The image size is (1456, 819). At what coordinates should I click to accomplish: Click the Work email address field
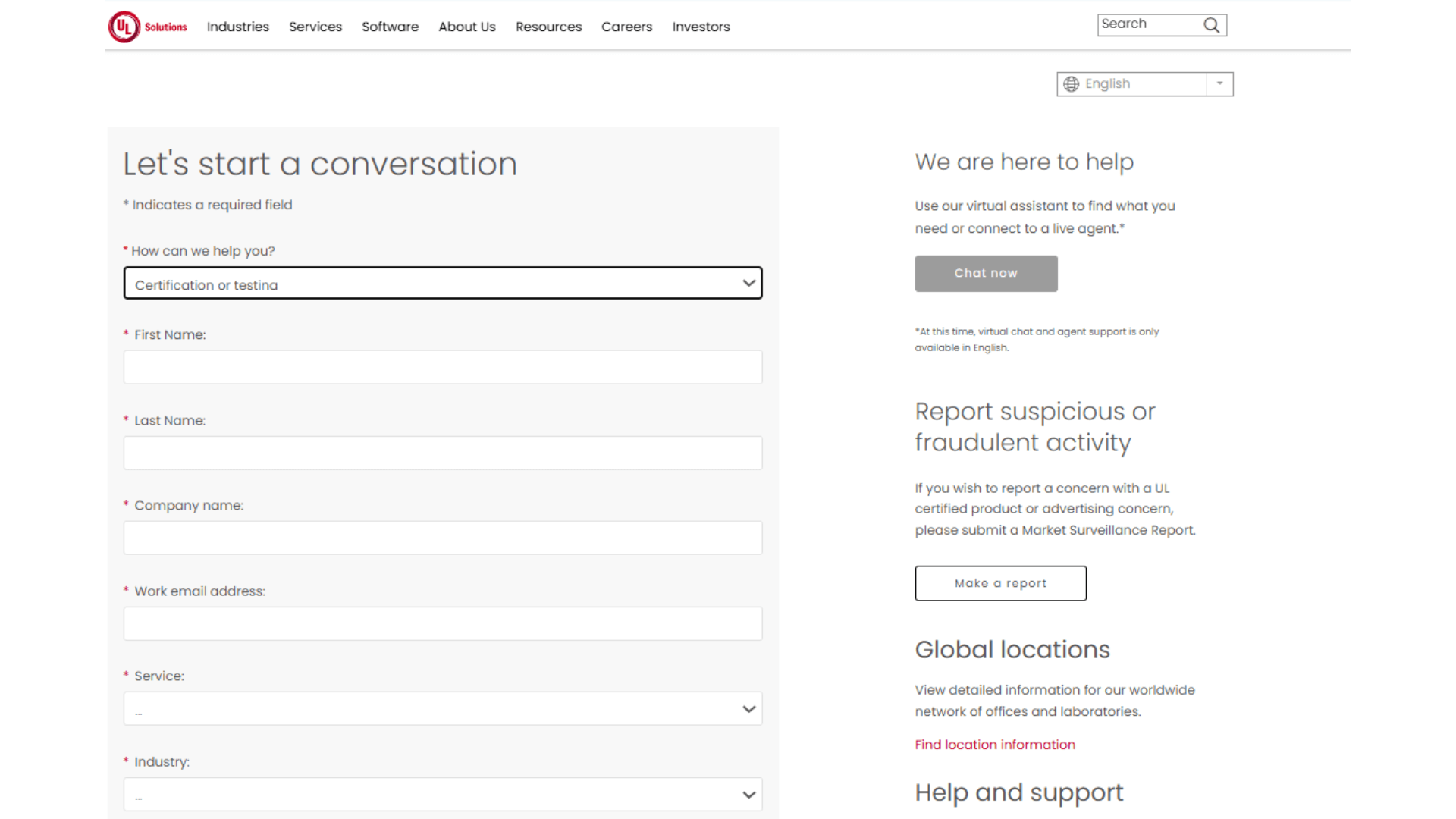(443, 623)
